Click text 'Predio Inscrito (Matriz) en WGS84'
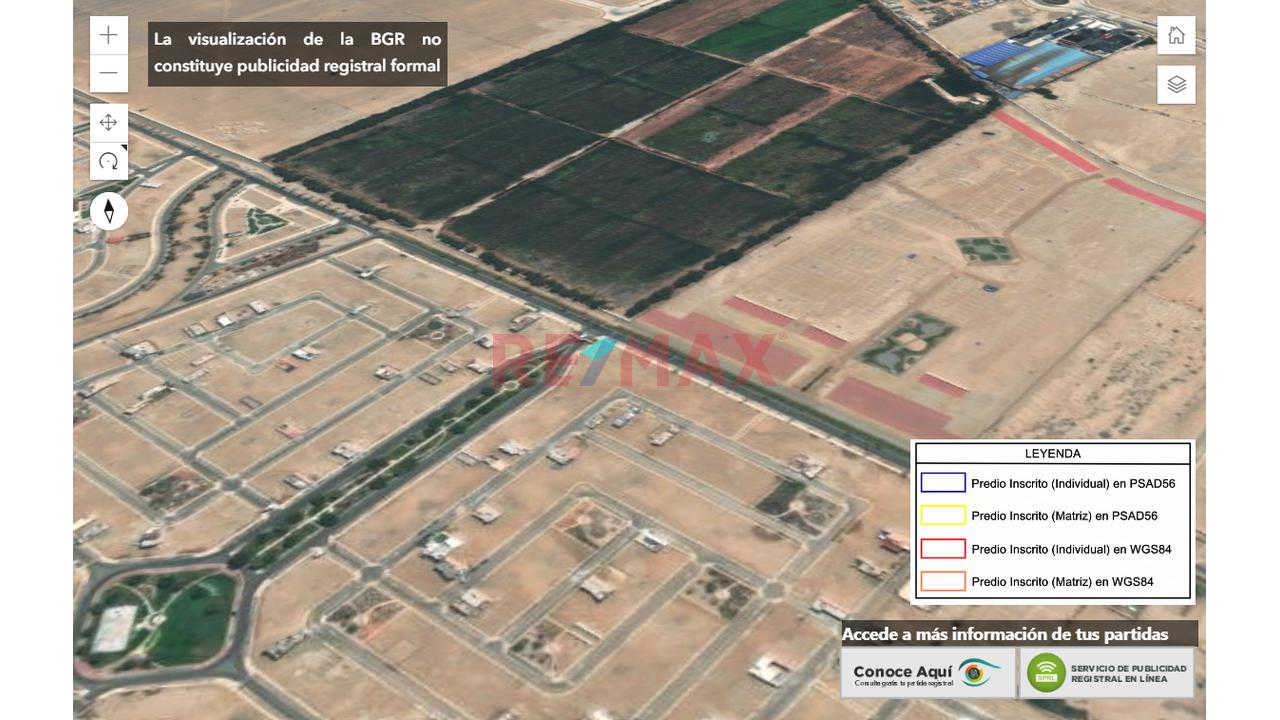 [1062, 582]
